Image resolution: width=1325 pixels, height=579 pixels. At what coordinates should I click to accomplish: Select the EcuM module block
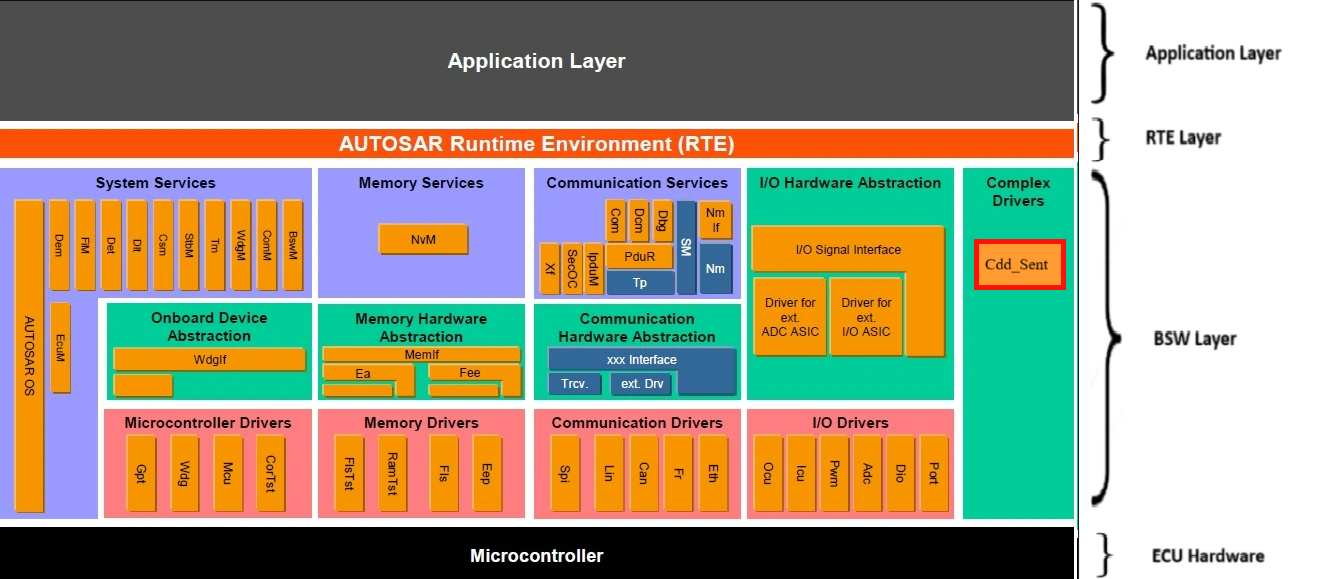[x=60, y=347]
